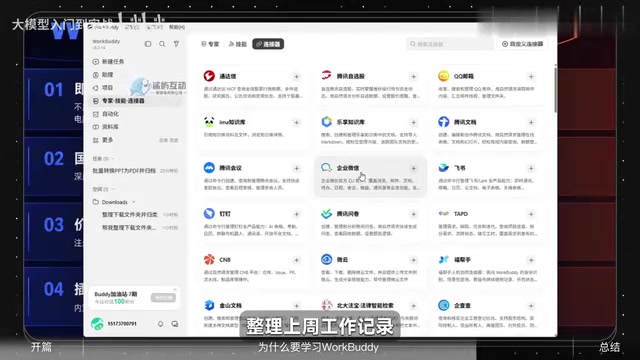The image size is (640, 360).
Task: Click the 微云 blue logo icon
Action: [x=327, y=259]
